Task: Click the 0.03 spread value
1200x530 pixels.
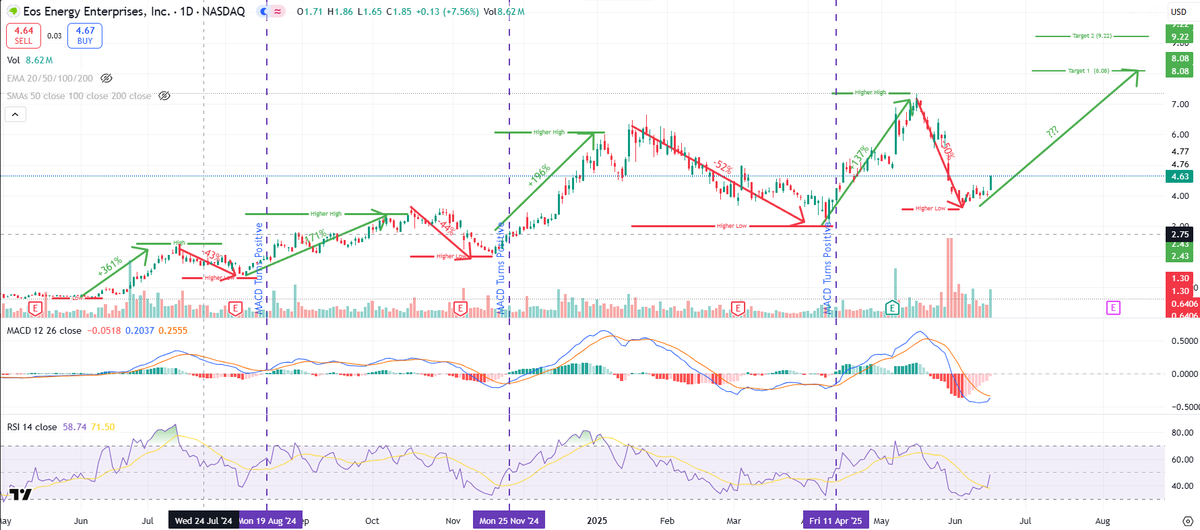Action: (54, 36)
